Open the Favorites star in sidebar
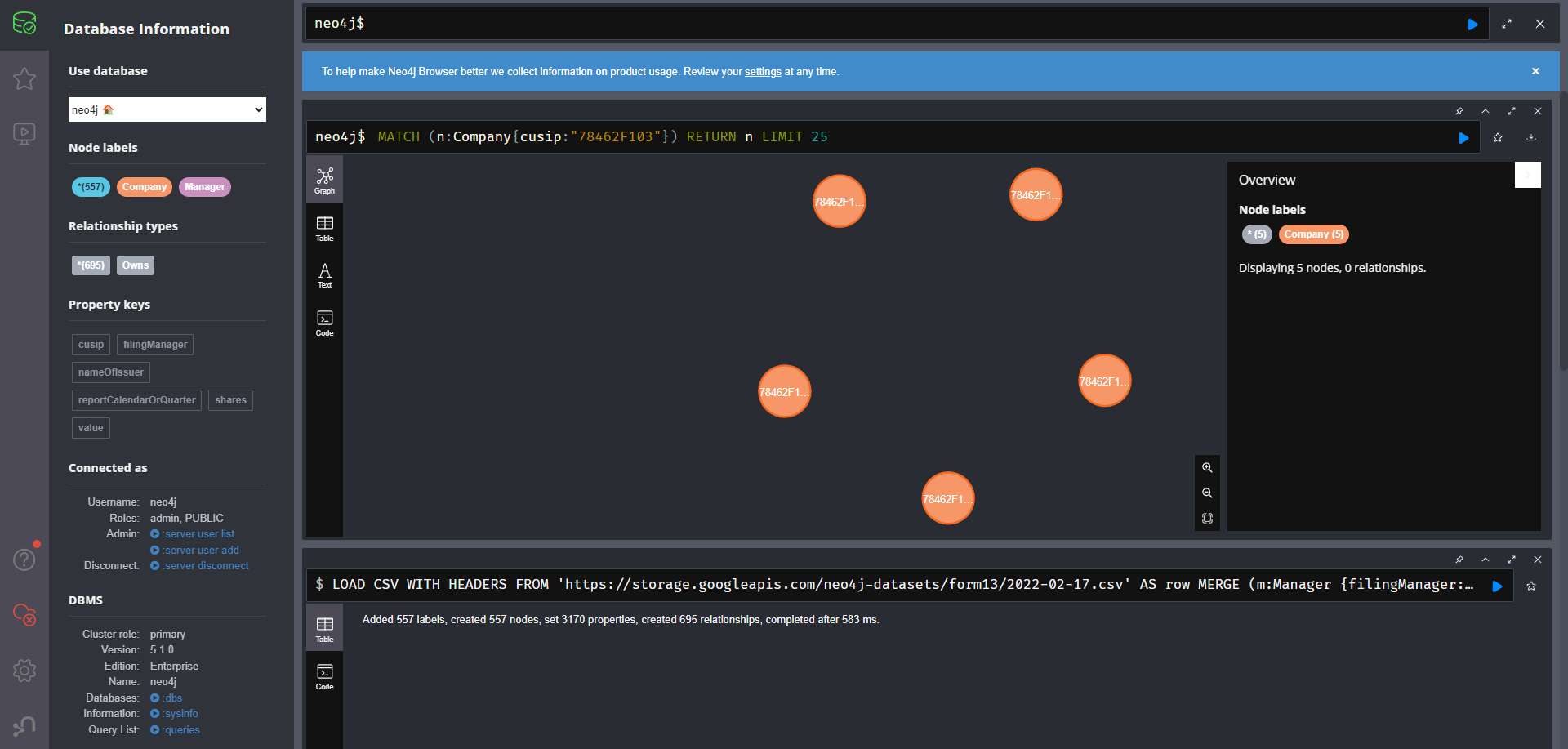 pos(24,78)
